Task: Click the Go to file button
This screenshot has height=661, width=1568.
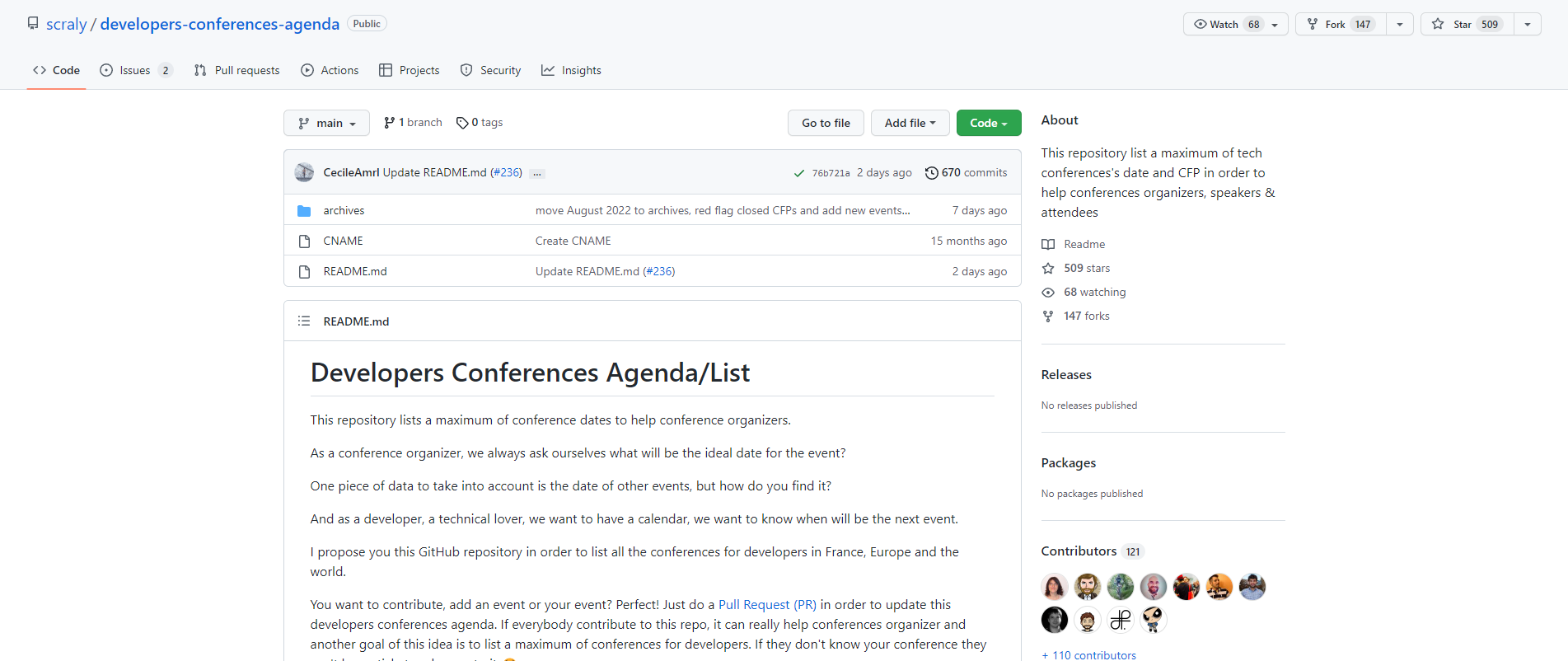Action: pyautogui.click(x=826, y=123)
